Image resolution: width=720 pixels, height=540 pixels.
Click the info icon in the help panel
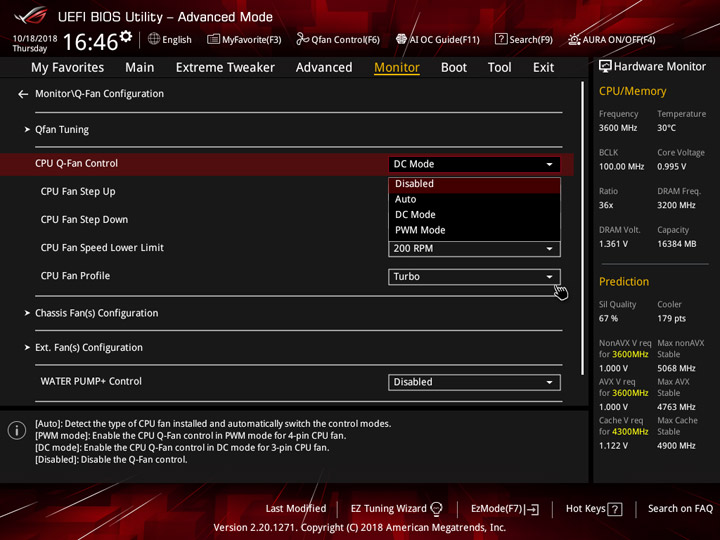coord(17,430)
